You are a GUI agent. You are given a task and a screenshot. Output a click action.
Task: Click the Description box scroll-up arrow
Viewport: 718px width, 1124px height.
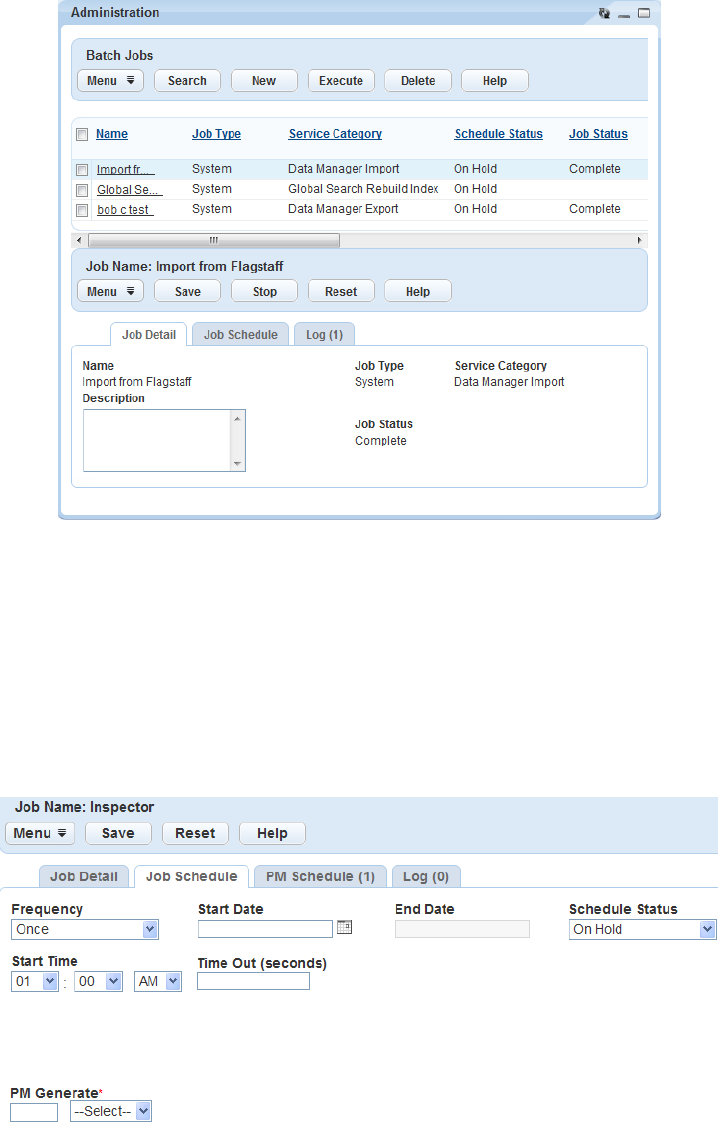[x=237, y=418]
